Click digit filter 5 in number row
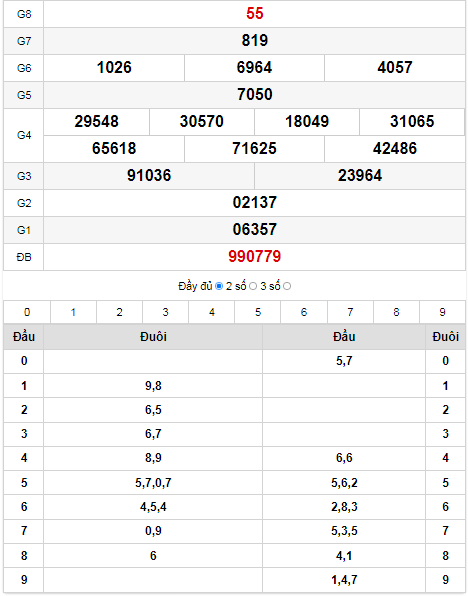This screenshot has height=596, width=468. (x=258, y=312)
